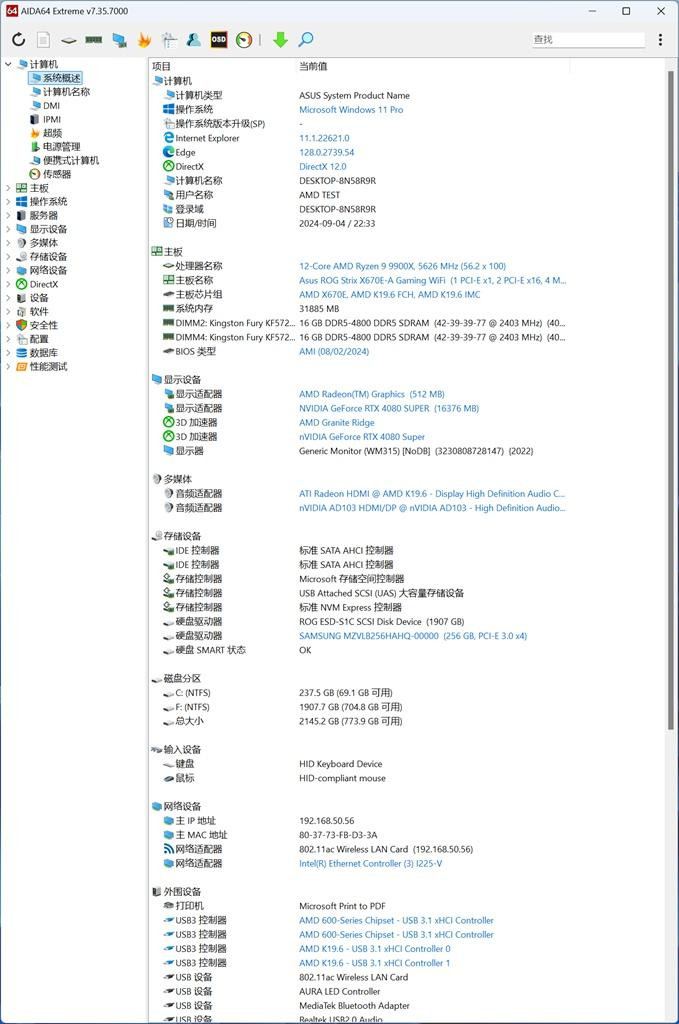Select the 键盘 HID Keyboard Device row

coord(359,763)
